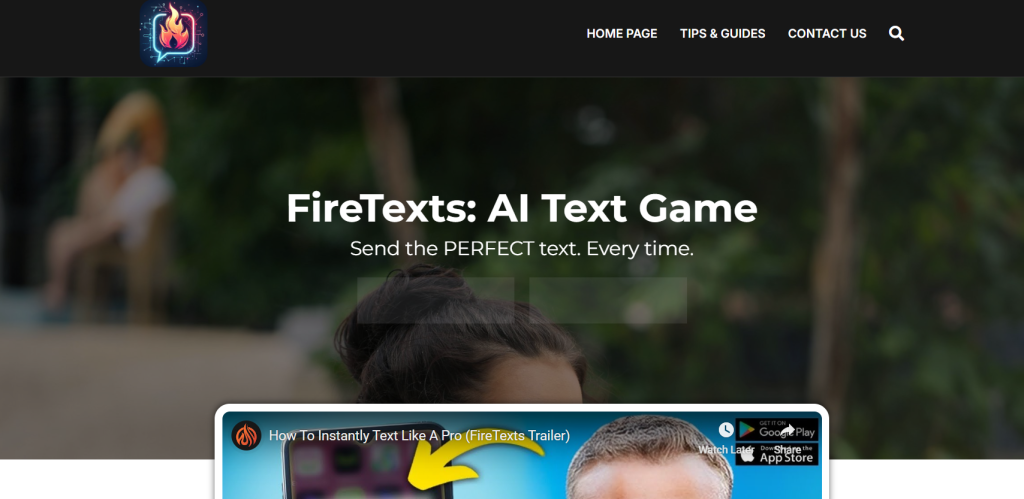Open search with the magnifier icon
Image resolution: width=1024 pixels, height=499 pixels.
click(897, 33)
